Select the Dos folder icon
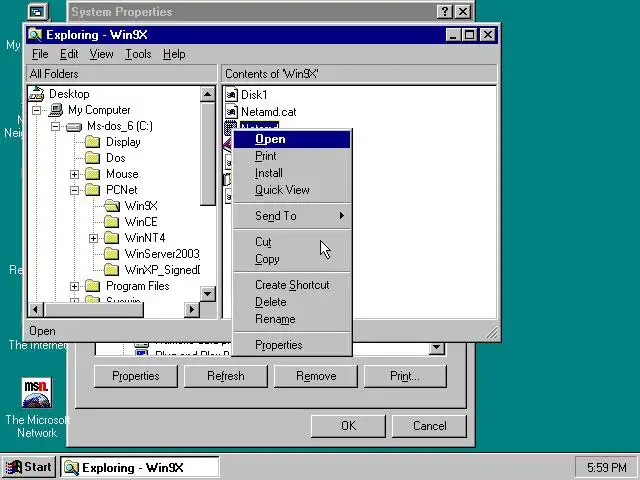This screenshot has height=480, width=640. pyautogui.click(x=93, y=158)
